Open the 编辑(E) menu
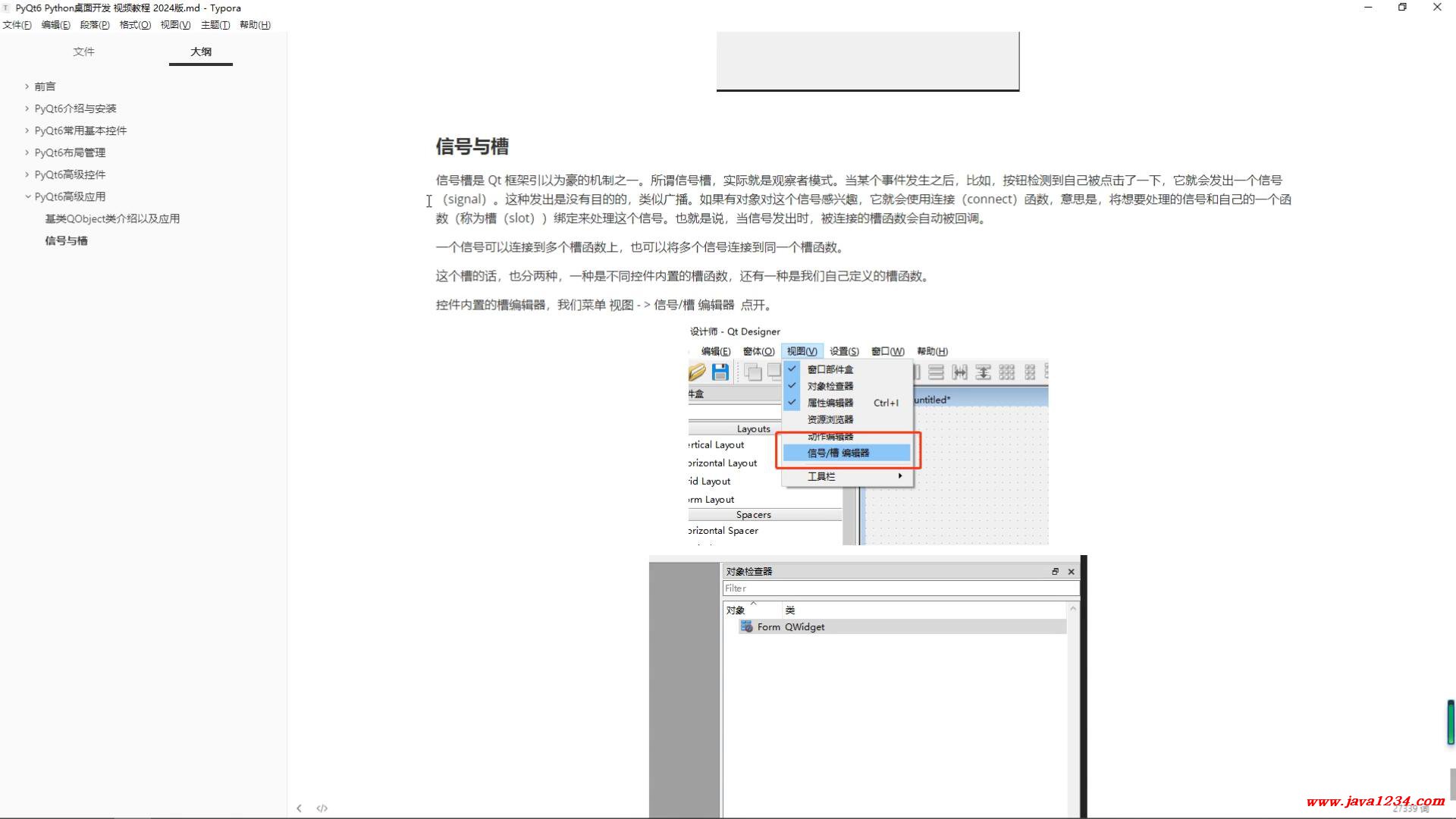 click(x=55, y=25)
